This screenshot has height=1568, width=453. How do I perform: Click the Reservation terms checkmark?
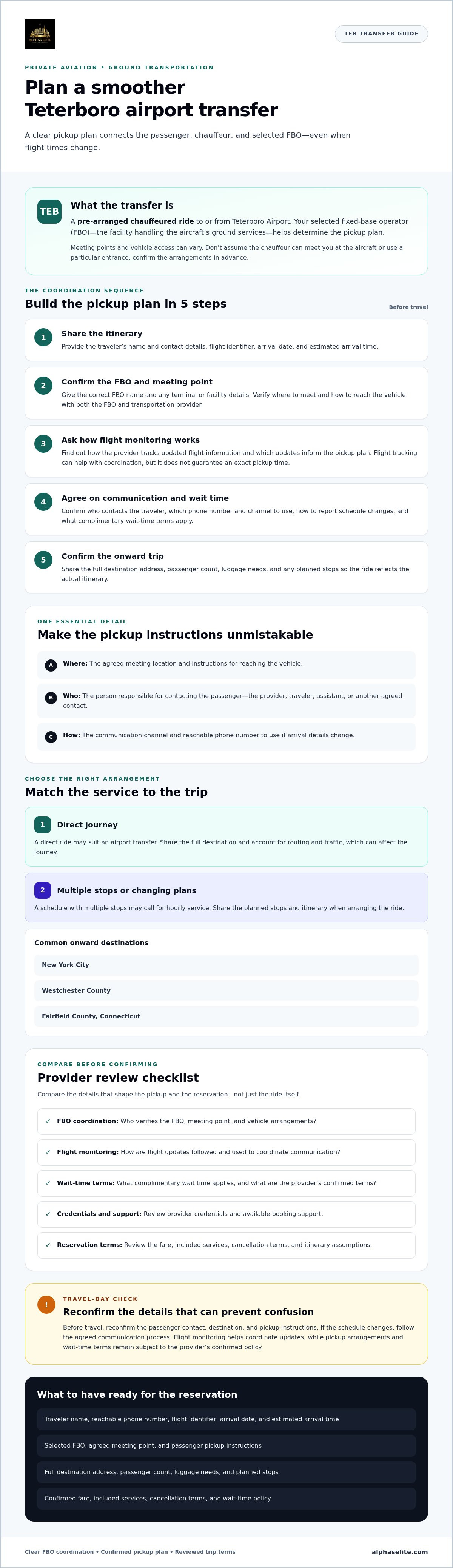point(48,1245)
